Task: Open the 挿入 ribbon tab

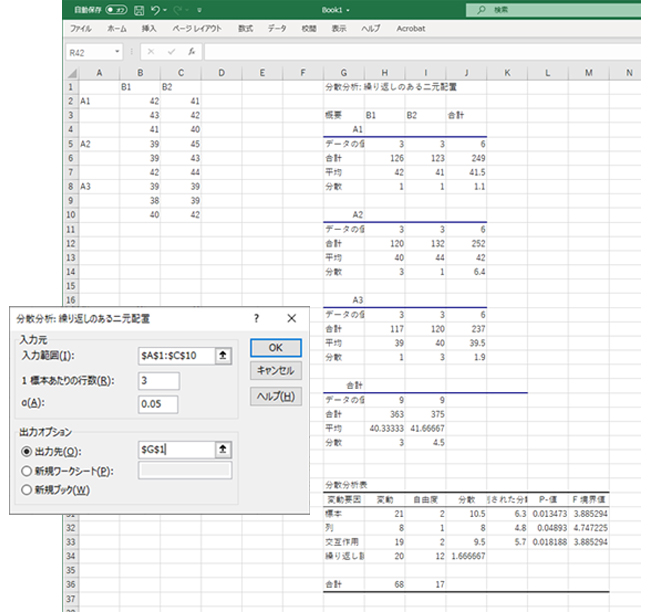Action: pyautogui.click(x=149, y=28)
